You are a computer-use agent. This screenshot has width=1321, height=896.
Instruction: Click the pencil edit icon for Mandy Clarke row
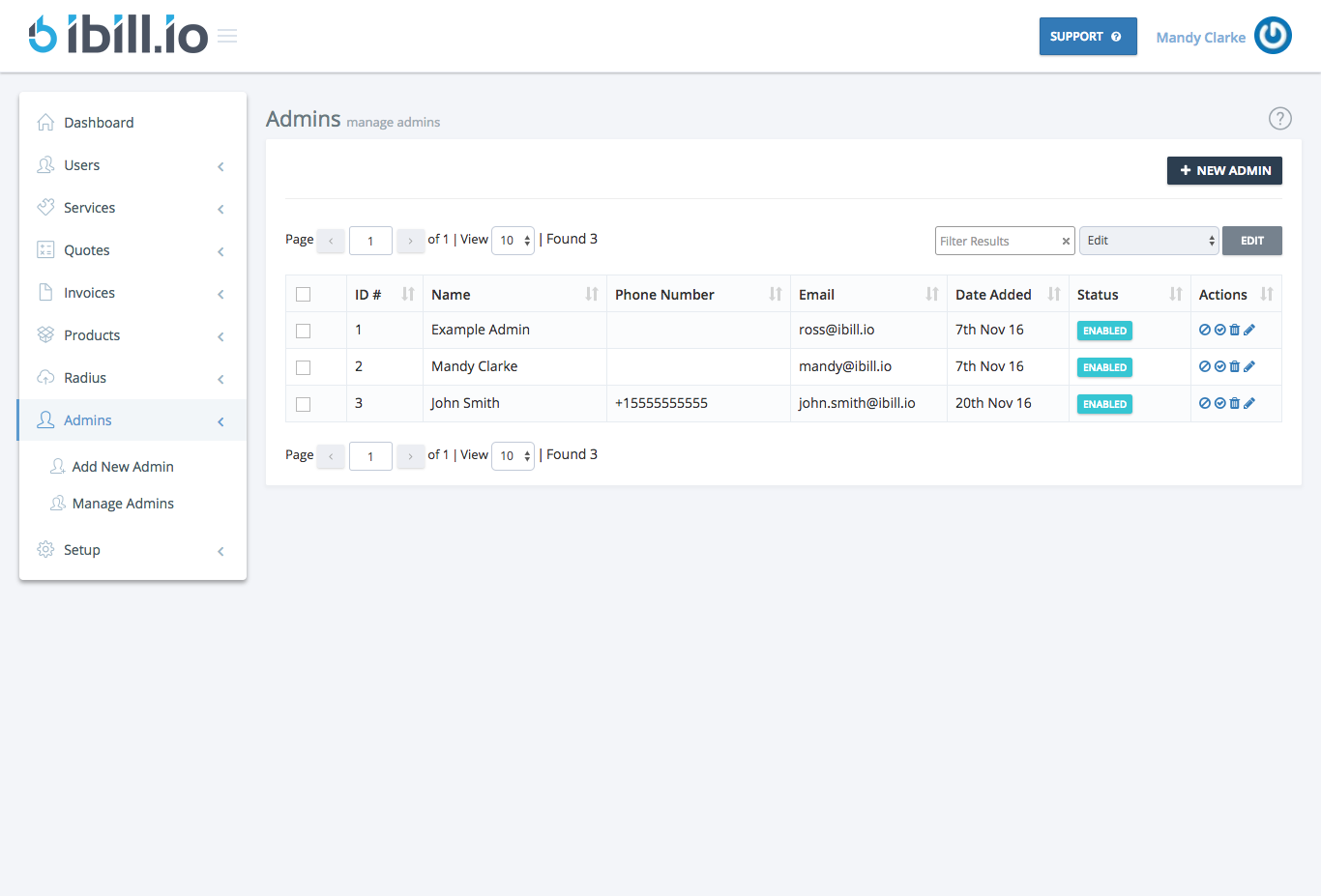pyautogui.click(x=1249, y=366)
